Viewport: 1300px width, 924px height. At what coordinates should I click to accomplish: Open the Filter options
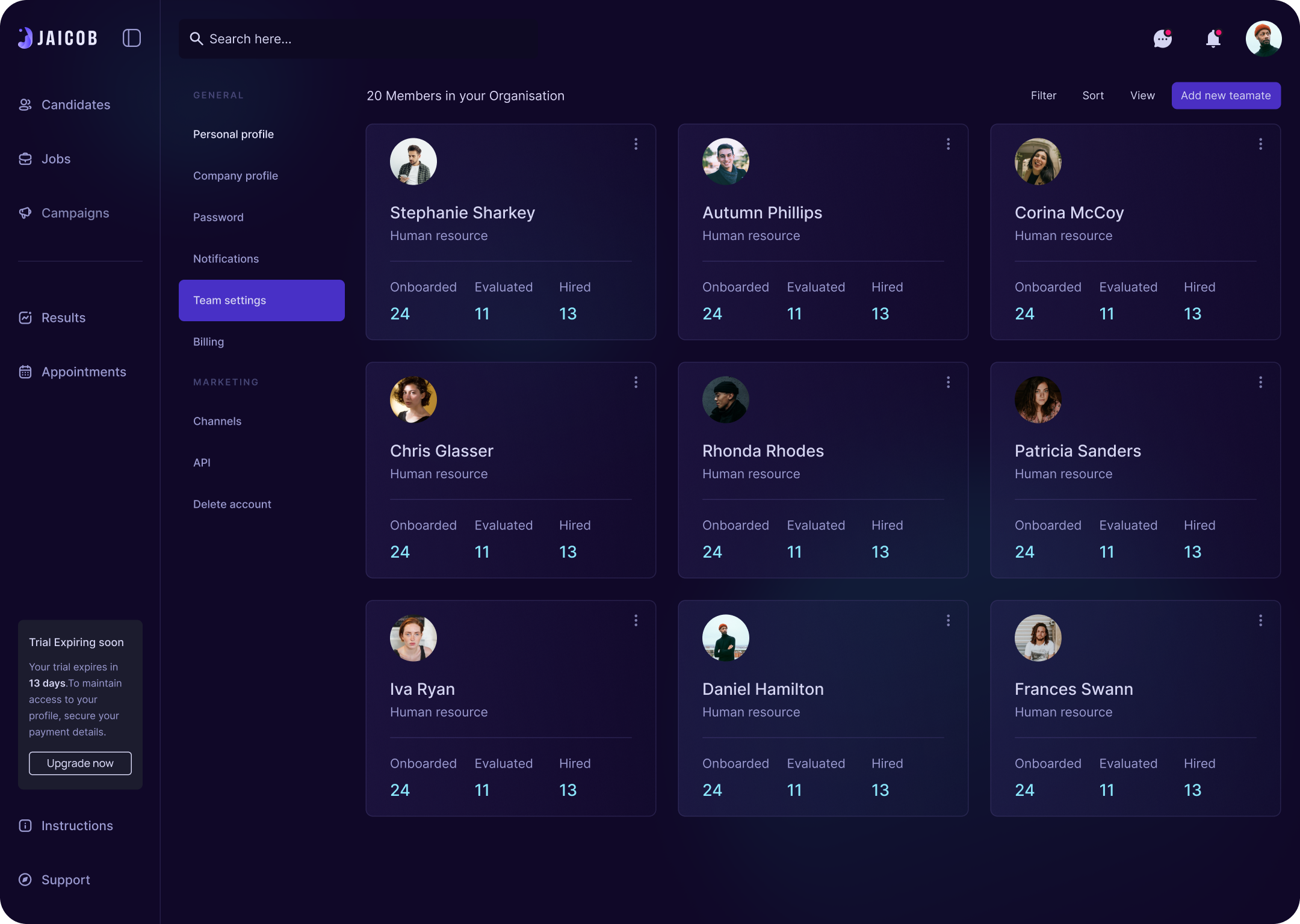click(1043, 96)
